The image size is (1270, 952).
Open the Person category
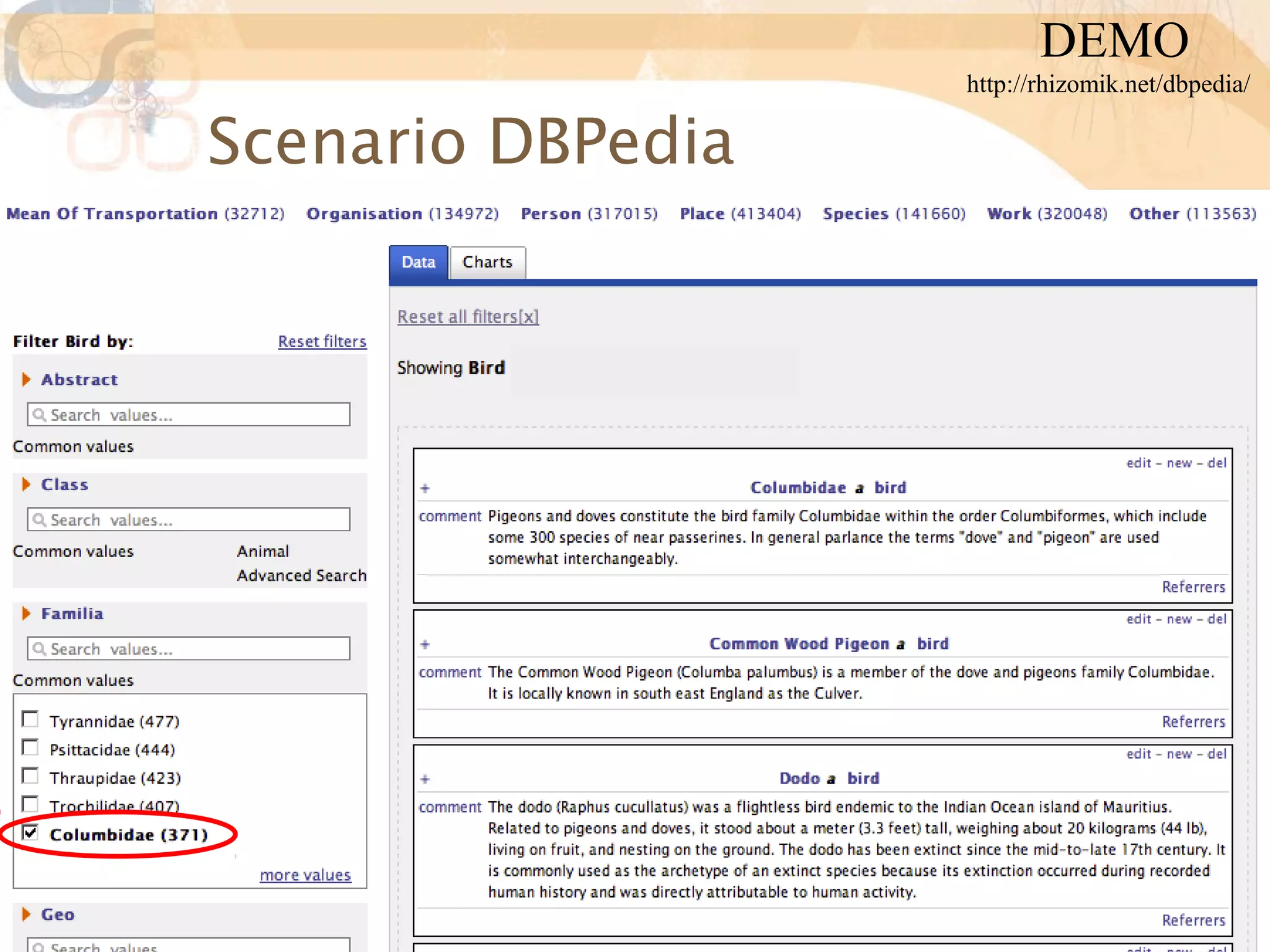(589, 214)
